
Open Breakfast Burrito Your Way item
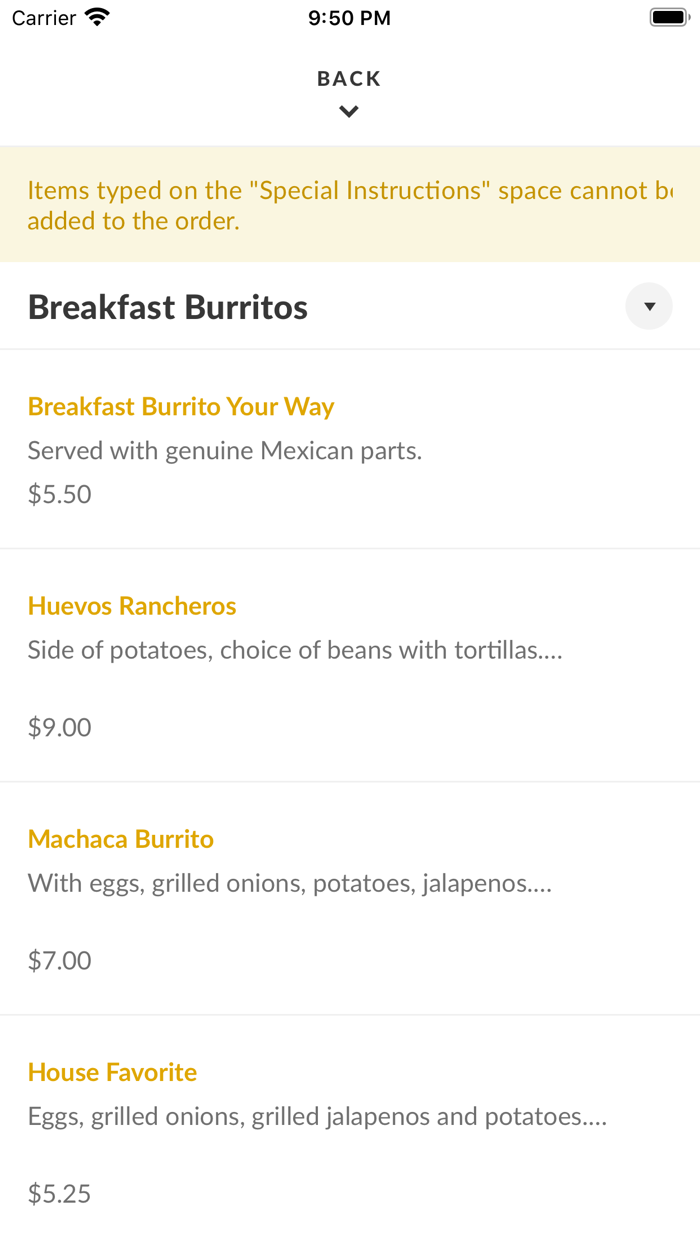[x=181, y=407]
